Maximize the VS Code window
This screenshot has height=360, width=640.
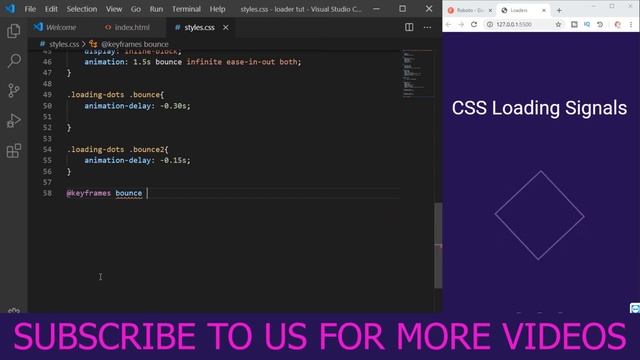click(x=402, y=9)
